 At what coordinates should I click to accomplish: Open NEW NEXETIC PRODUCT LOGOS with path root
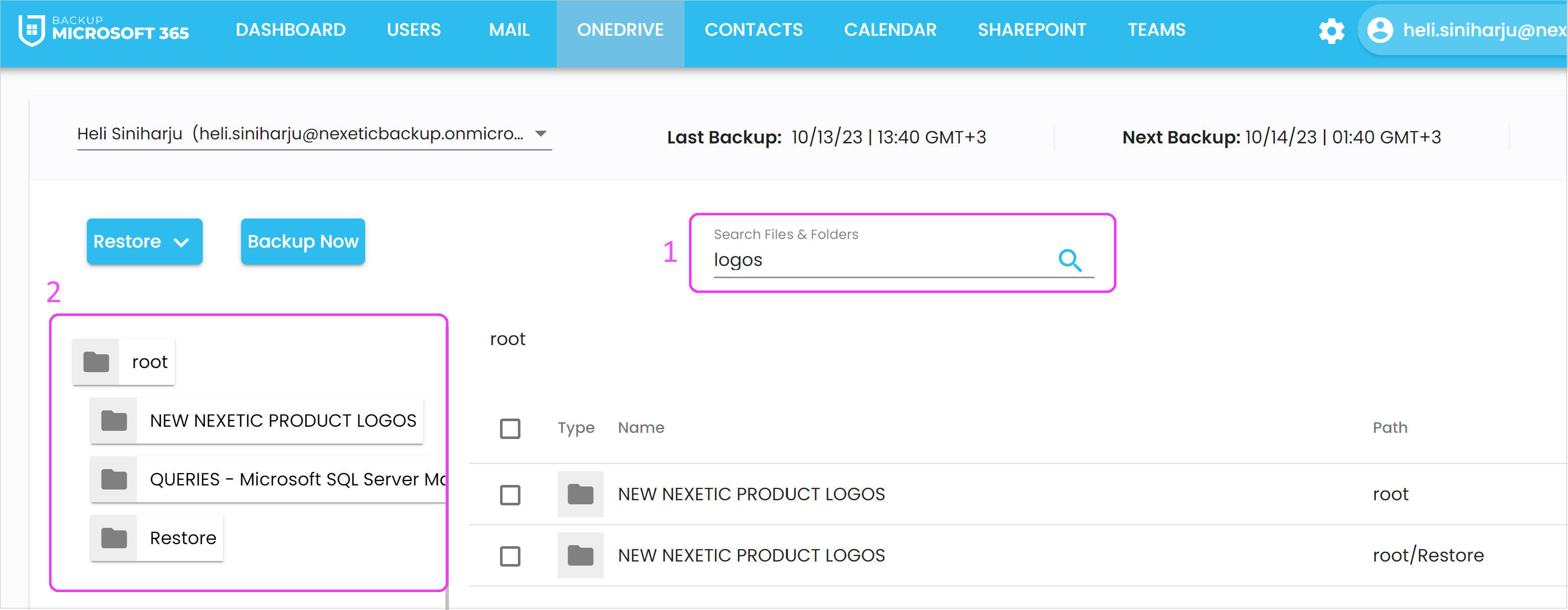click(751, 494)
